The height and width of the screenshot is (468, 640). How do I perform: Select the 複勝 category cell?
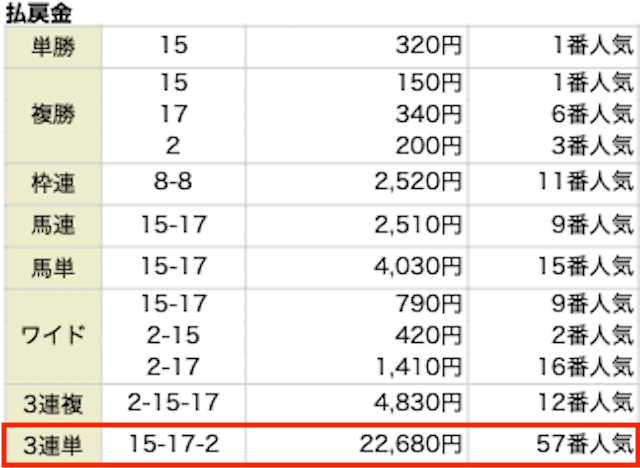point(53,115)
